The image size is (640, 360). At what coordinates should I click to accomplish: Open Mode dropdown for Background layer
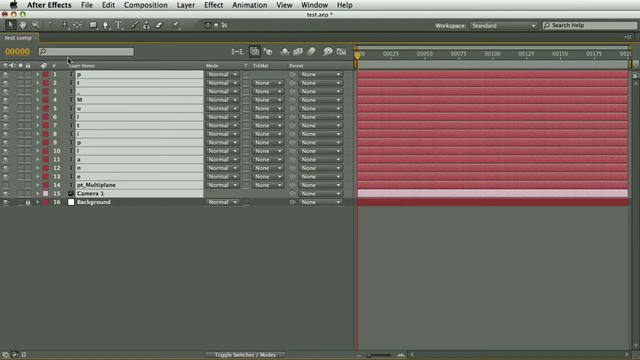pyautogui.click(x=222, y=202)
